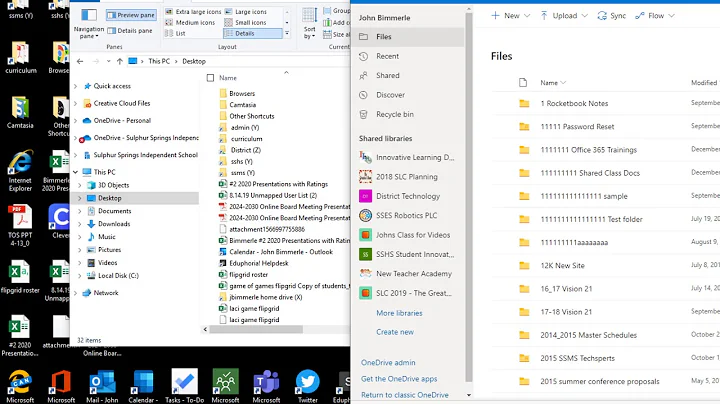Expand Quick access in navigation tree
This screenshot has width=720, height=404.
click(x=76, y=86)
